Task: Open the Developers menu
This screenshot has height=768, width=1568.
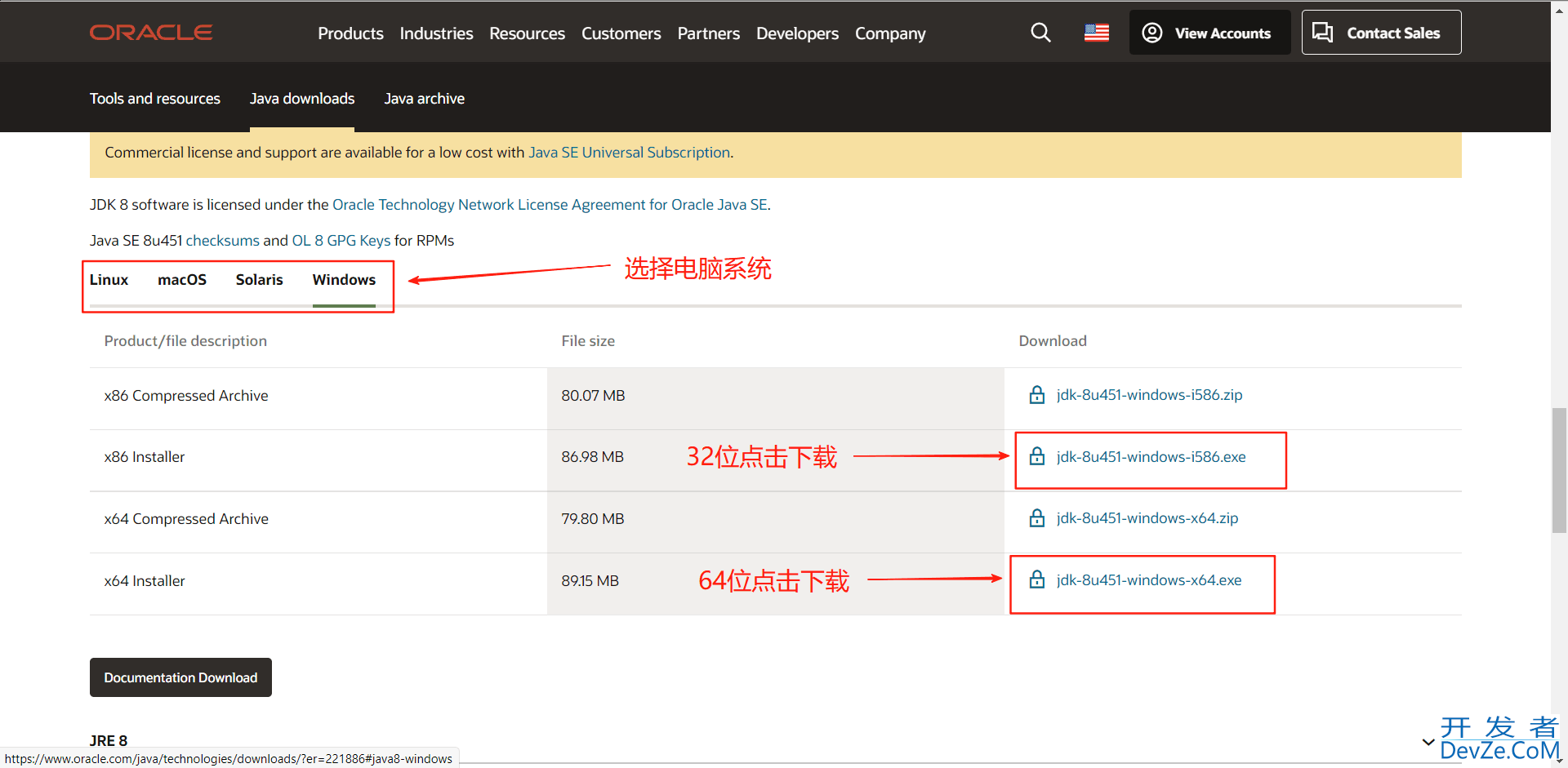Action: [797, 33]
